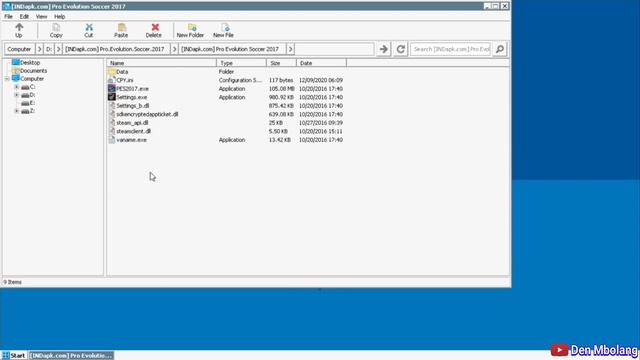Expand the final breadcrumb chevron

click(290, 49)
